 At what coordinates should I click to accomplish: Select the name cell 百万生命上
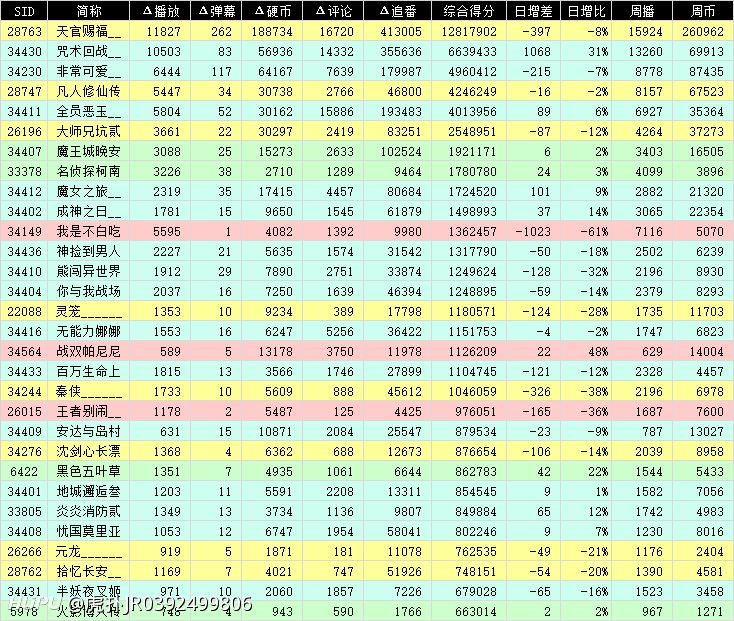click(88, 372)
